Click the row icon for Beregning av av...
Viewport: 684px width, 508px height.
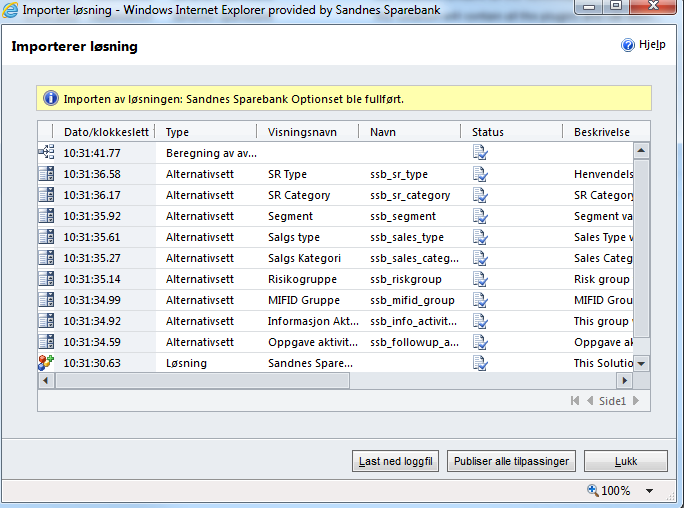[x=46, y=152]
